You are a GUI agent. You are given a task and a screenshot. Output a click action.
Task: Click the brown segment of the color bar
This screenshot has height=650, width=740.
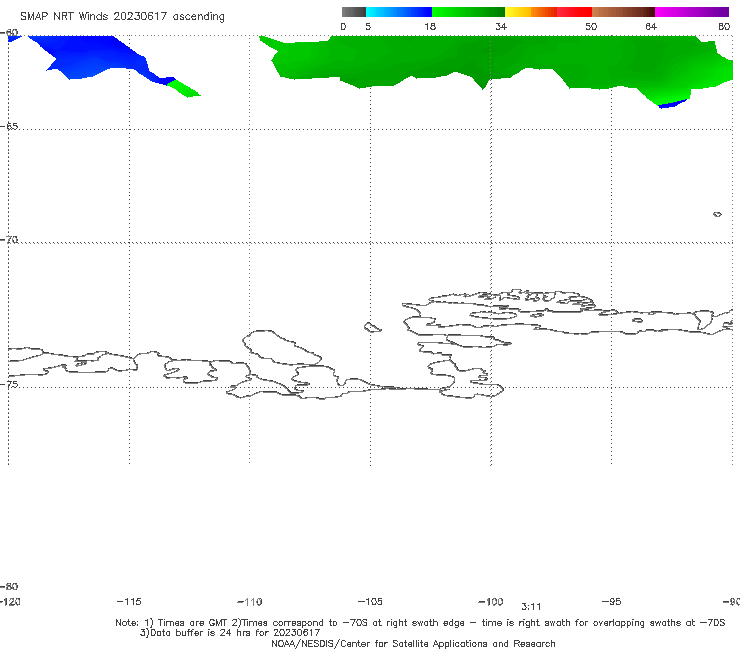[x=623, y=12]
